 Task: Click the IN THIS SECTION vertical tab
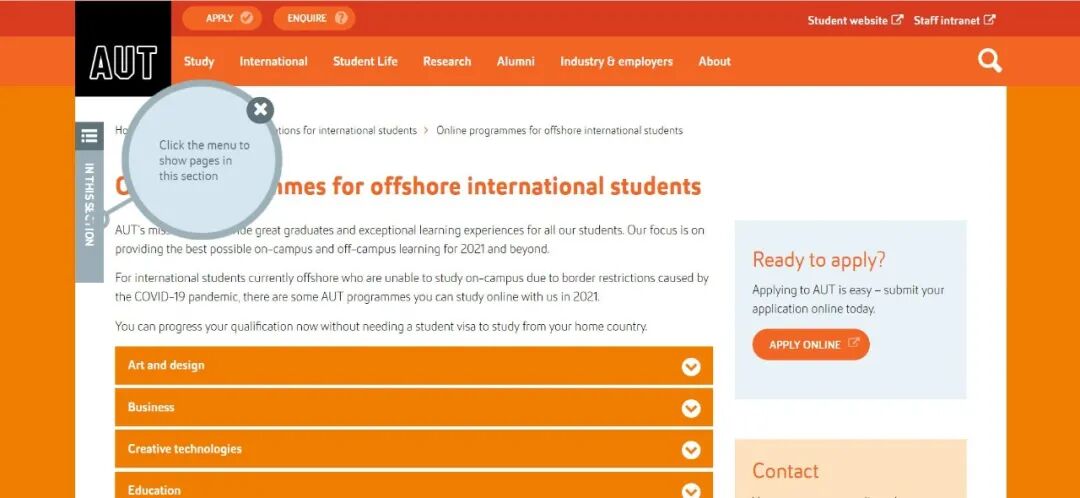89,216
